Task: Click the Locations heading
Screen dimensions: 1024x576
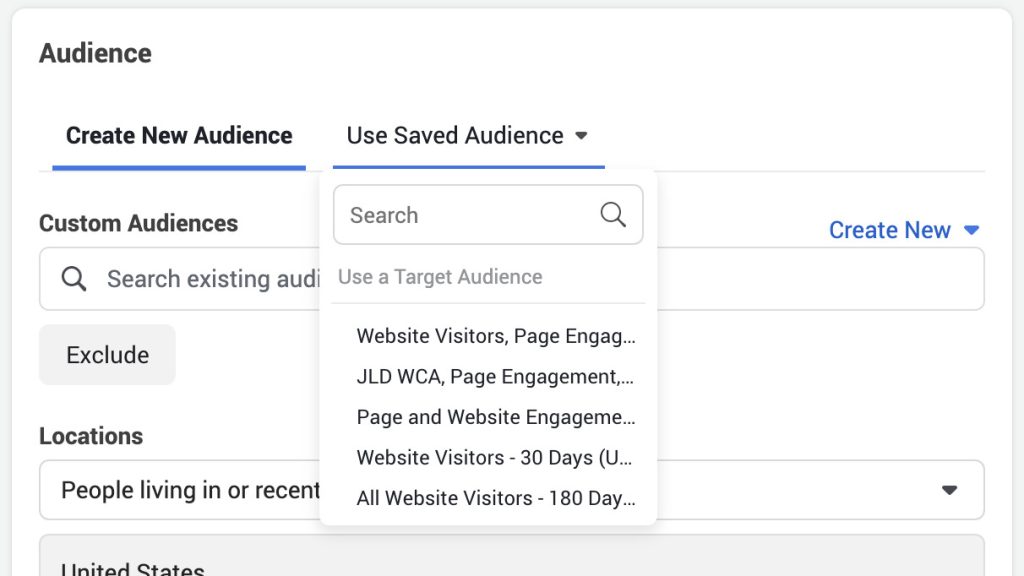Action: (x=91, y=436)
